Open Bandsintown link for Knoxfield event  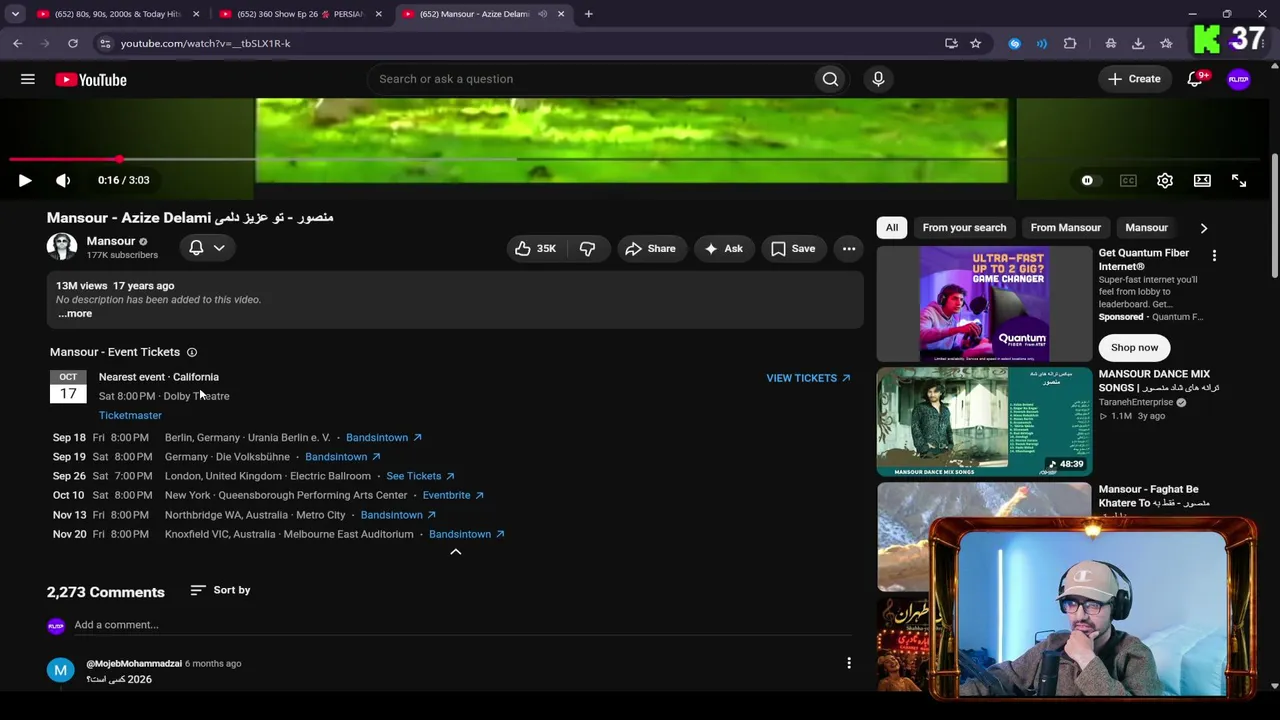pyautogui.click(x=467, y=534)
